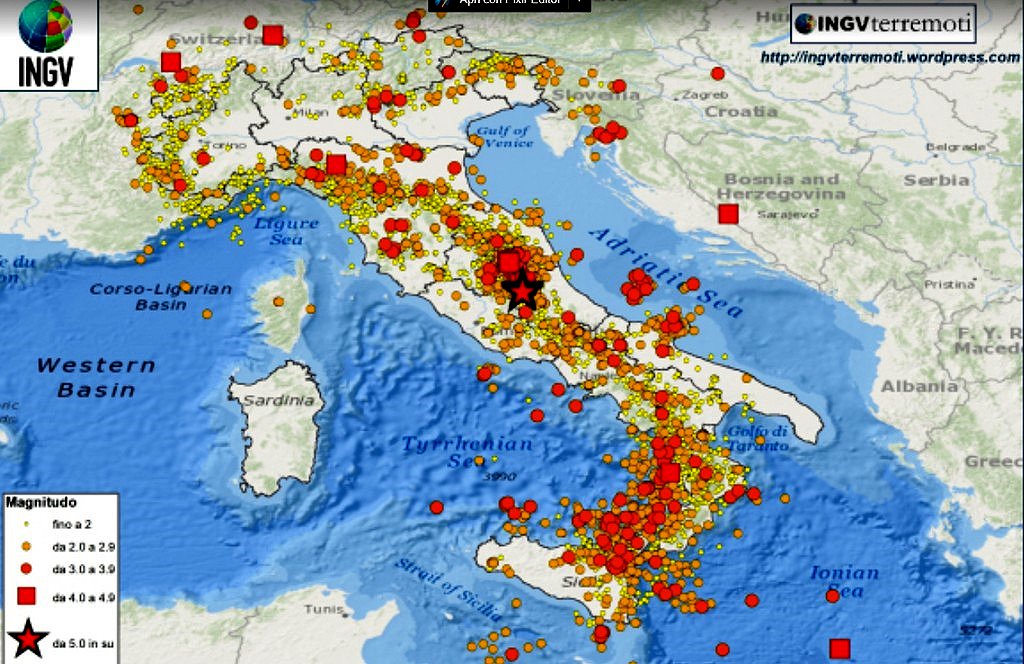Viewport: 1024px width, 664px height.
Task: Click the legend star for da 5.0 in su
Action: (29, 639)
